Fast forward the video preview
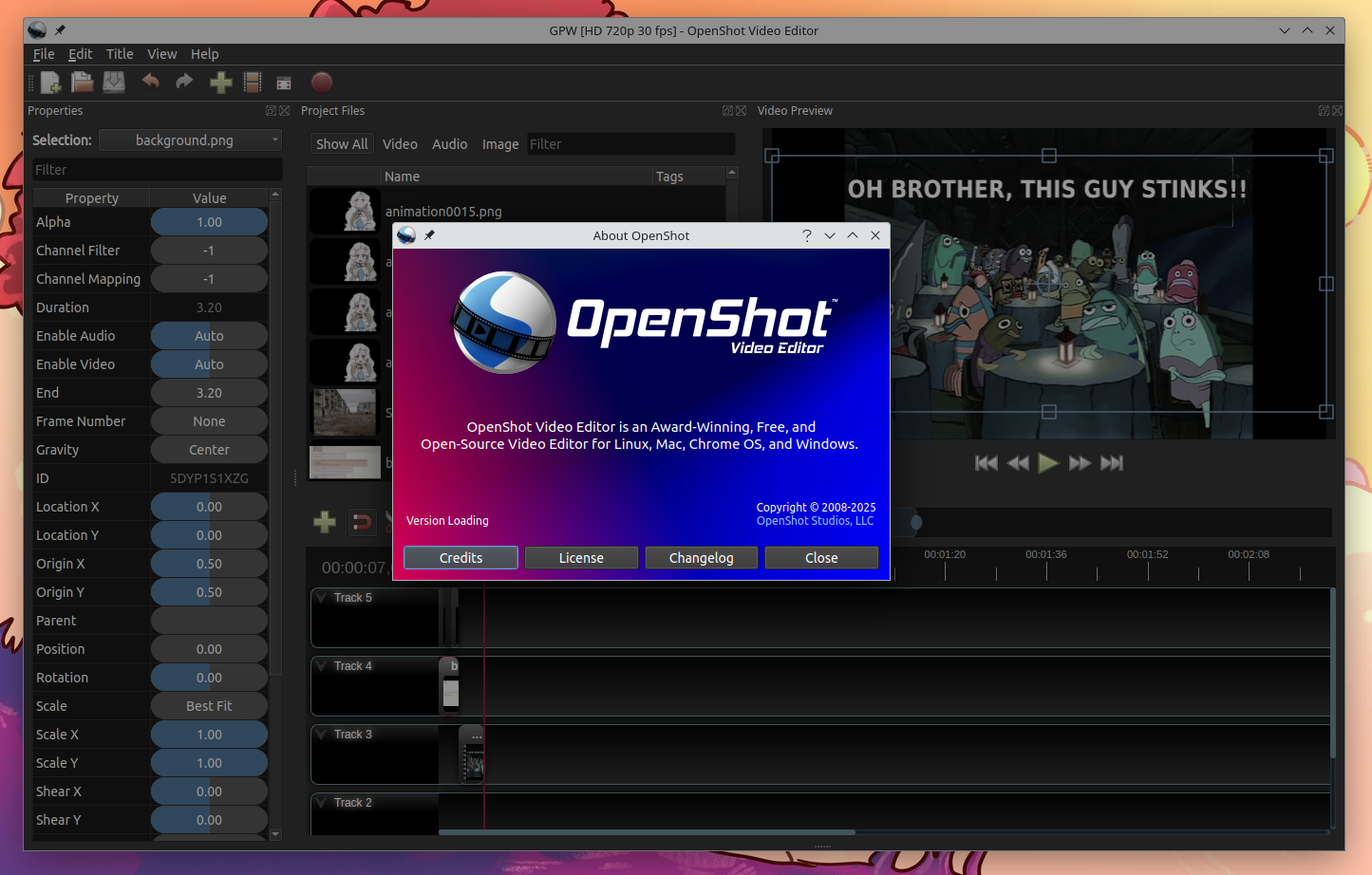This screenshot has height=875, width=1372. tap(1080, 463)
